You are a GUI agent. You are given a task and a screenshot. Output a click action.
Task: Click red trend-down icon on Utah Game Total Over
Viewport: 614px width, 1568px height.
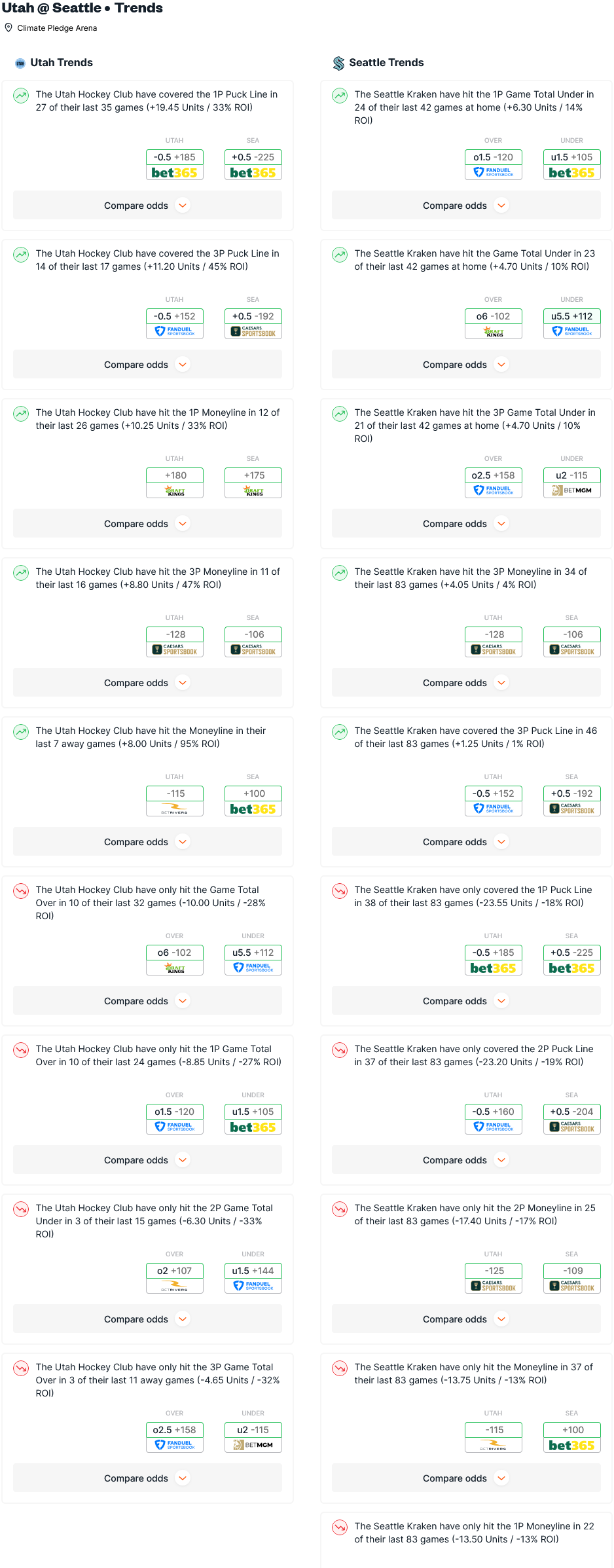click(21, 891)
